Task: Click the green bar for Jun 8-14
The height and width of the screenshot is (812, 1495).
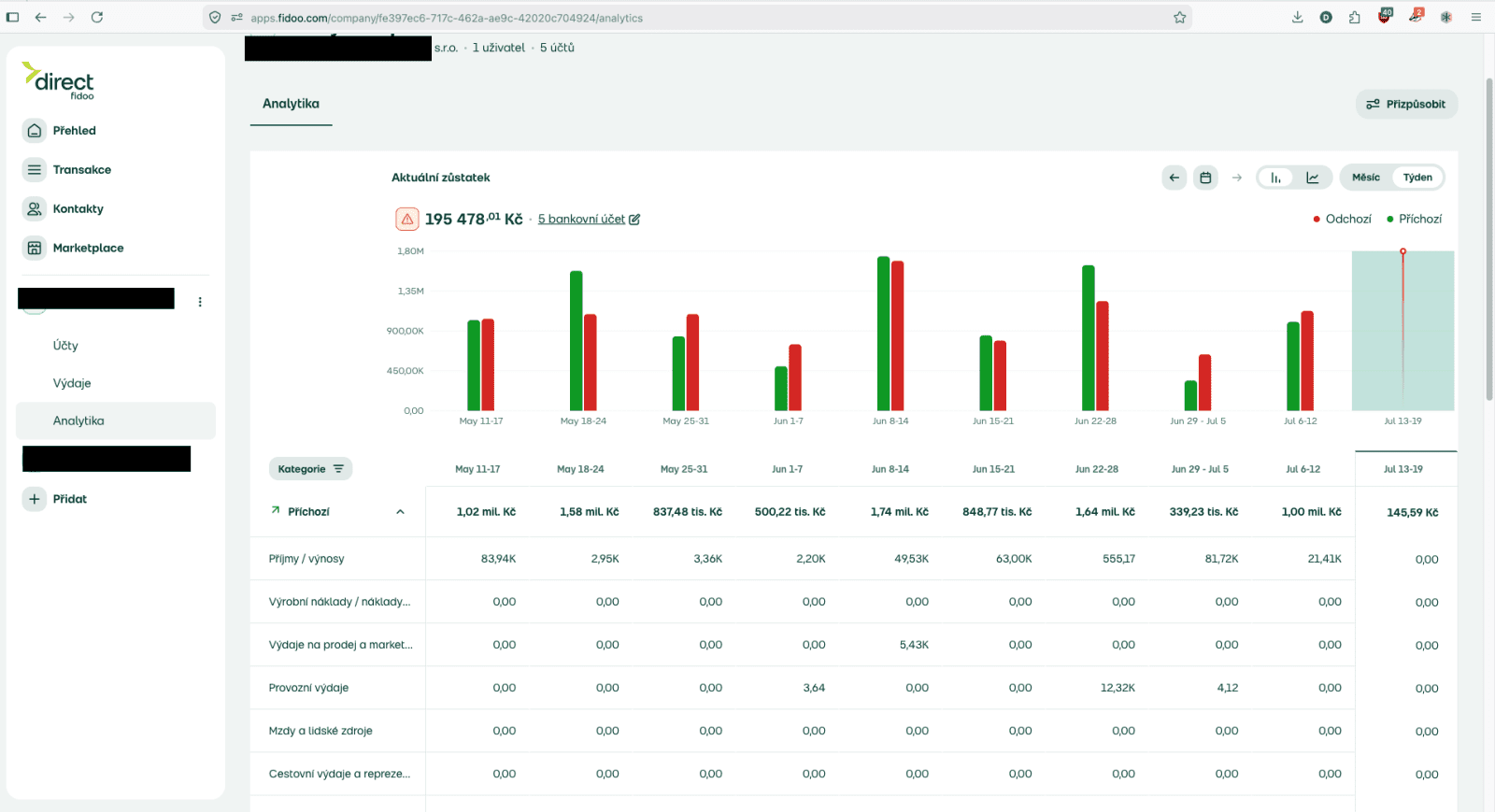Action: (883, 334)
